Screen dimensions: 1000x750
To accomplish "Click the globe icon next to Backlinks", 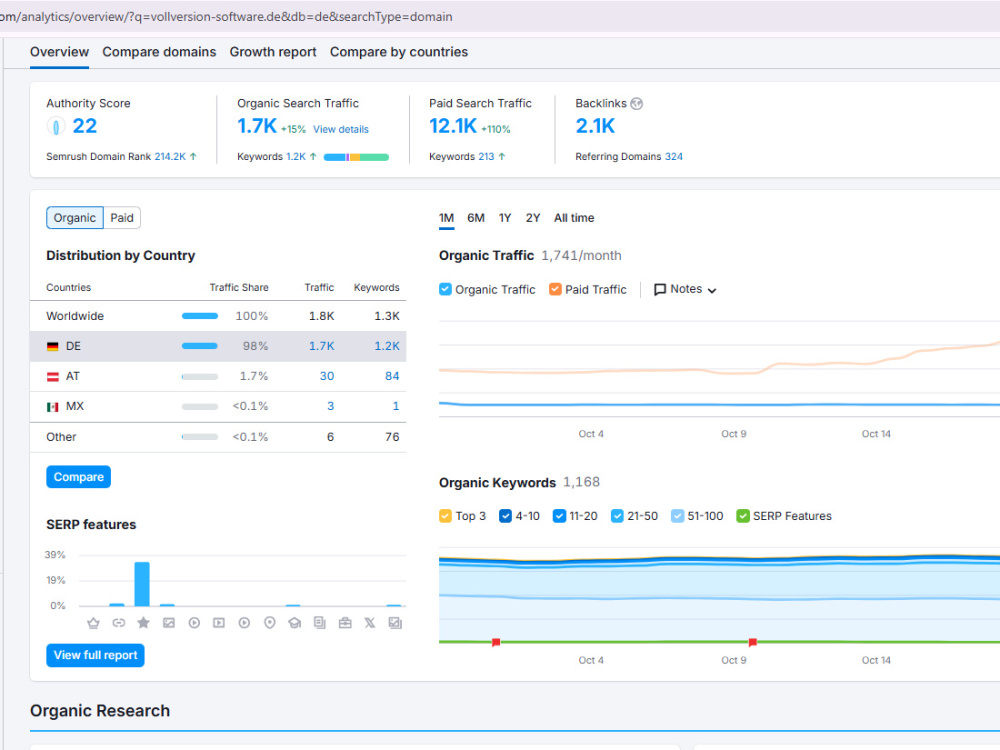I will [x=636, y=103].
